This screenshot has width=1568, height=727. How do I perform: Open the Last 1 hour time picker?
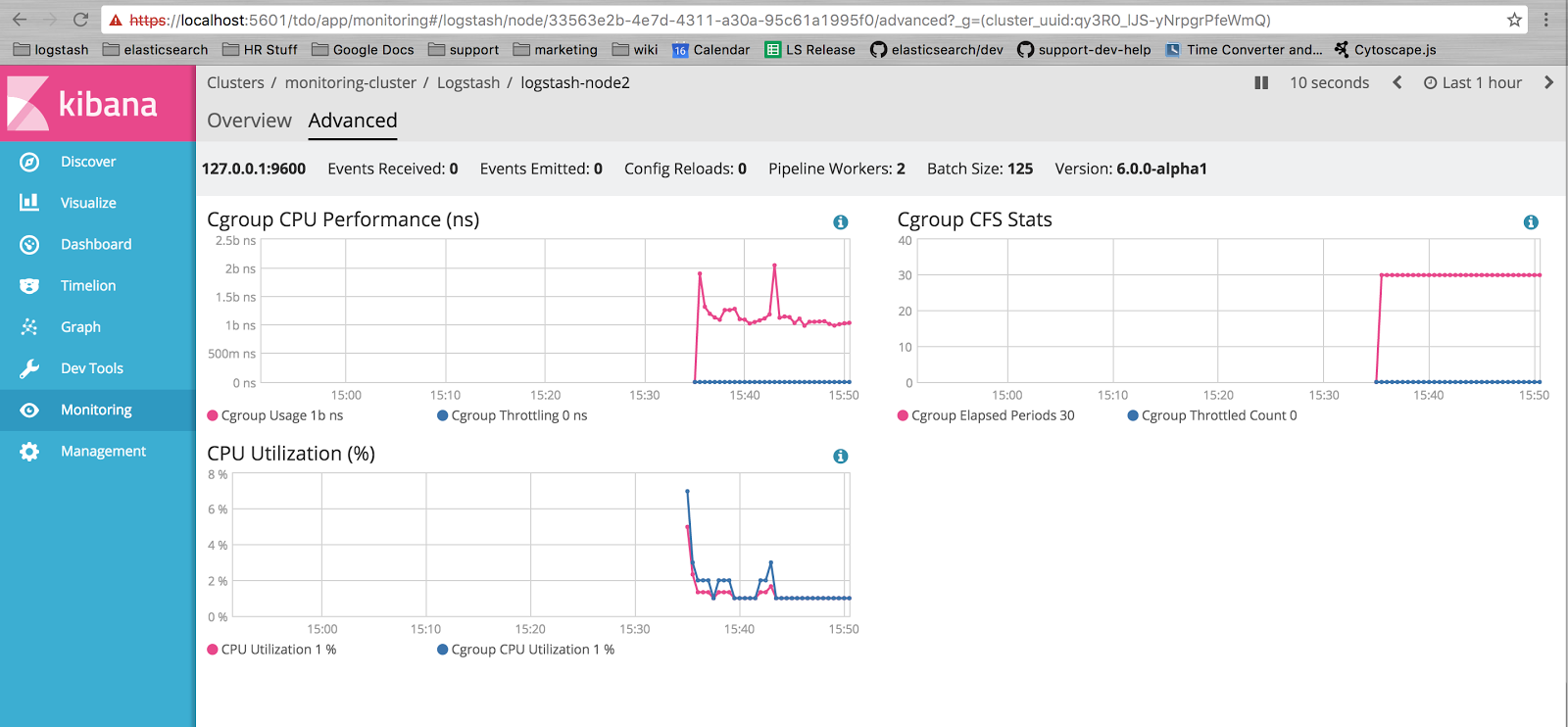pos(1473,83)
